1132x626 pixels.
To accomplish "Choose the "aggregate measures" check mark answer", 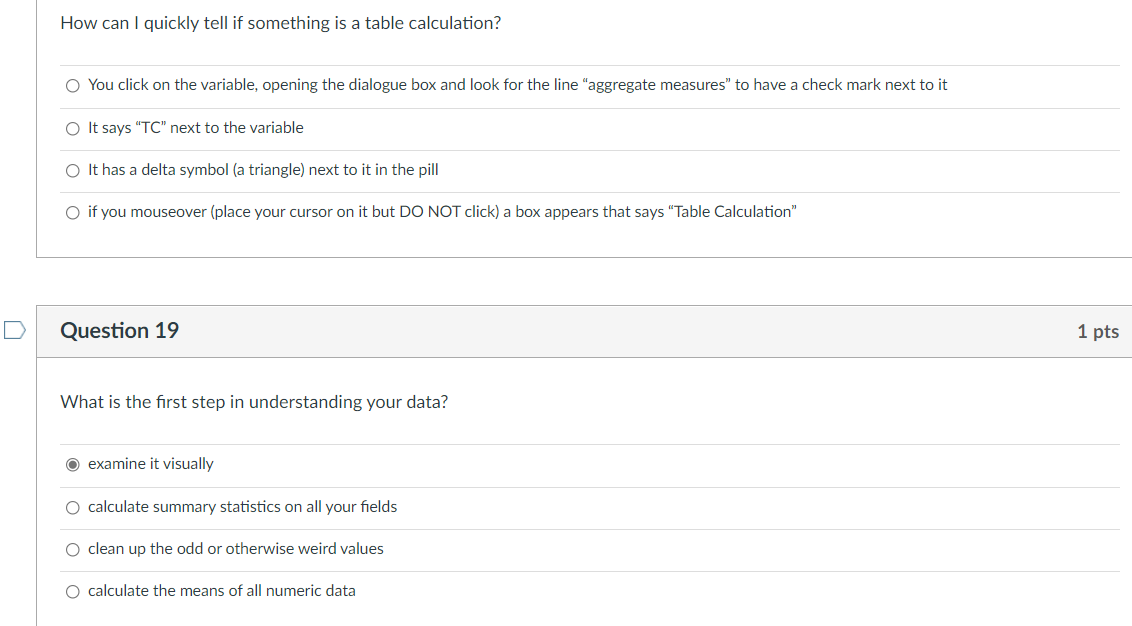I will 72,86.
